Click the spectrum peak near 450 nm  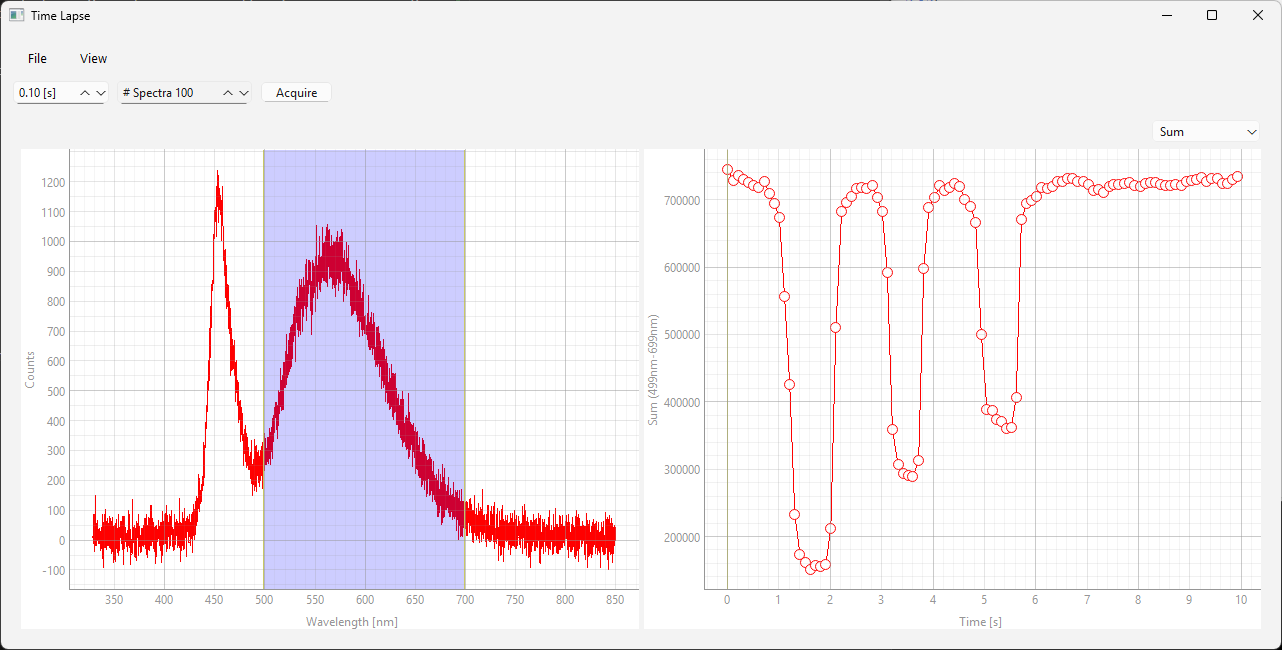coord(217,180)
